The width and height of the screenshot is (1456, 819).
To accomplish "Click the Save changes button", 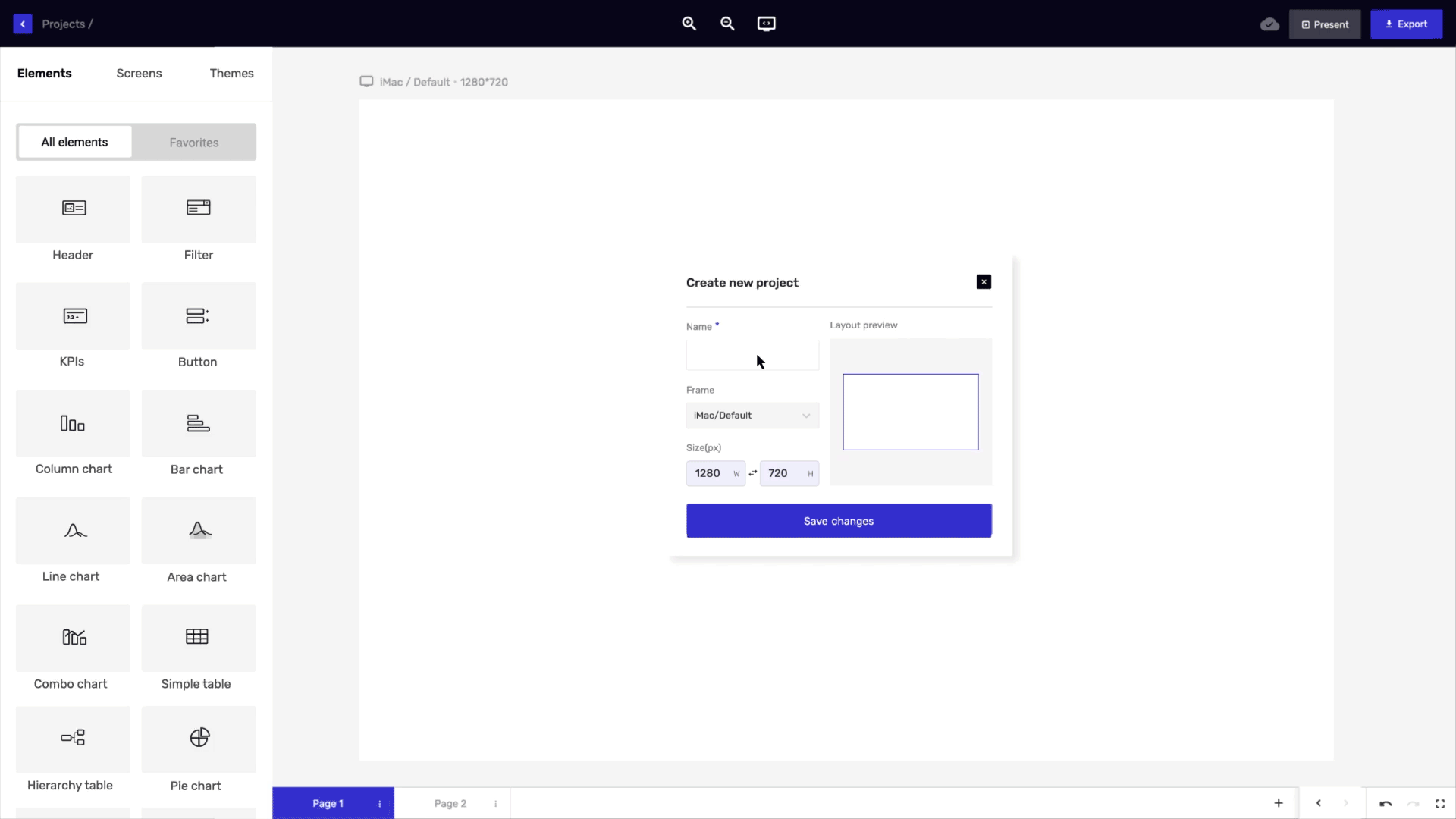I will (x=839, y=521).
